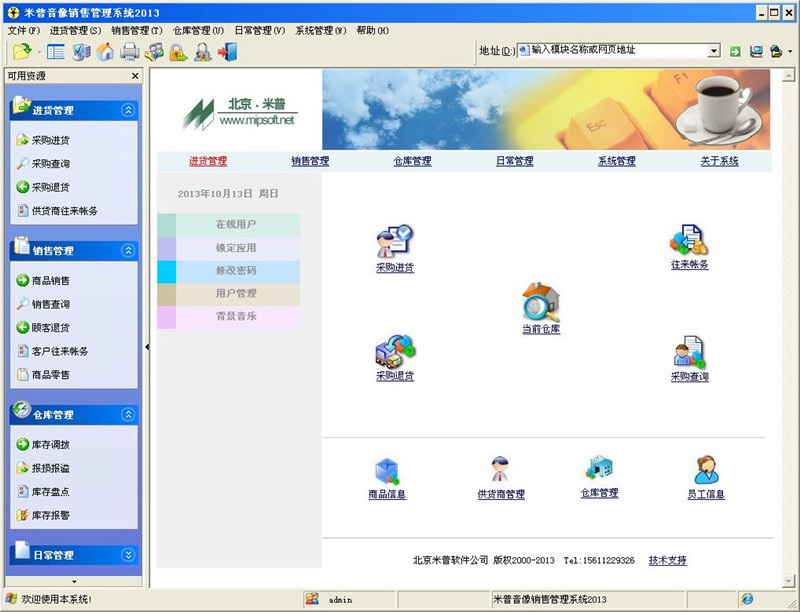
Task: Close the 可用资源 panel
Action: [x=135, y=76]
